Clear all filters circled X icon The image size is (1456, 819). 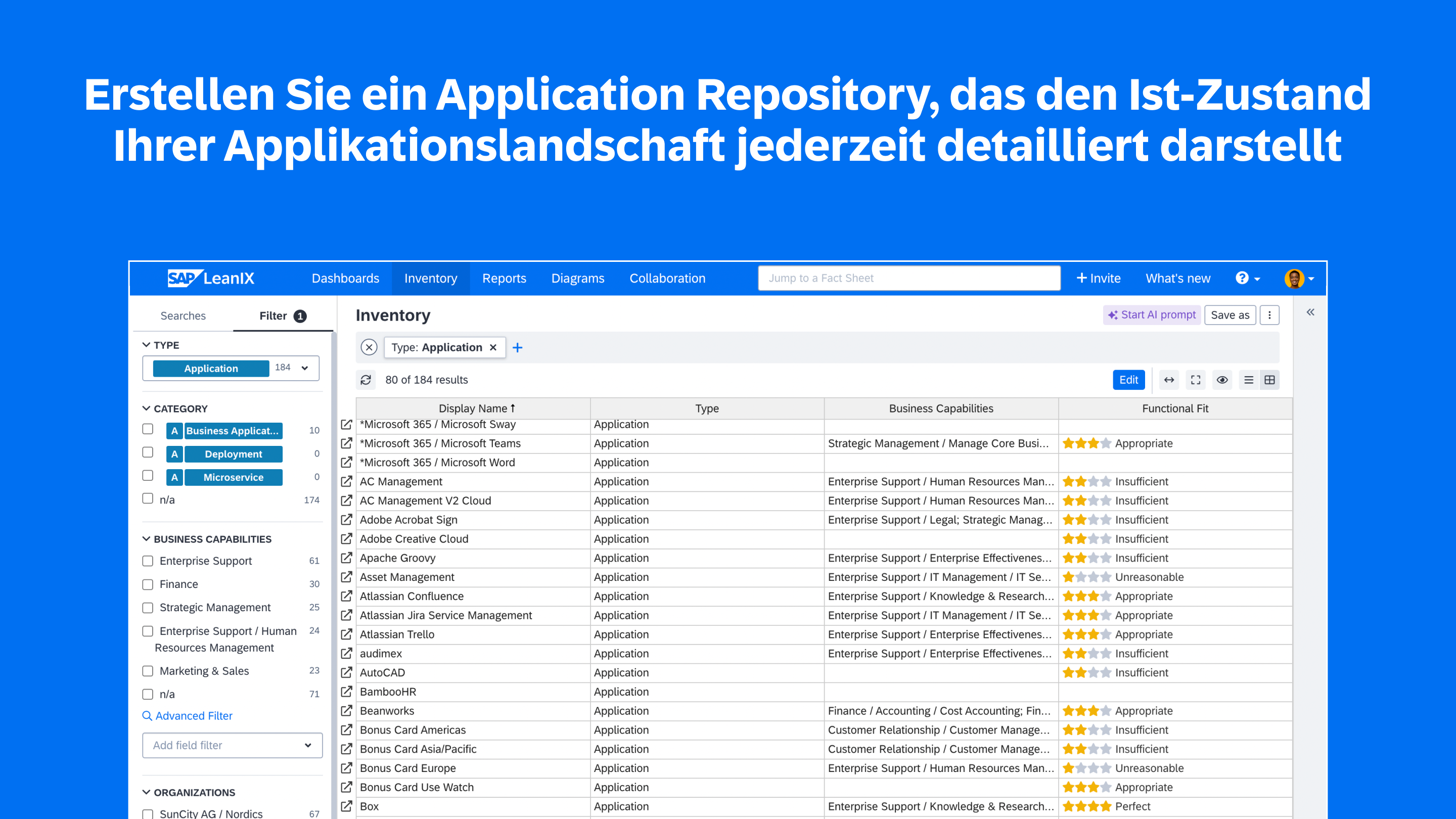pyautogui.click(x=369, y=347)
